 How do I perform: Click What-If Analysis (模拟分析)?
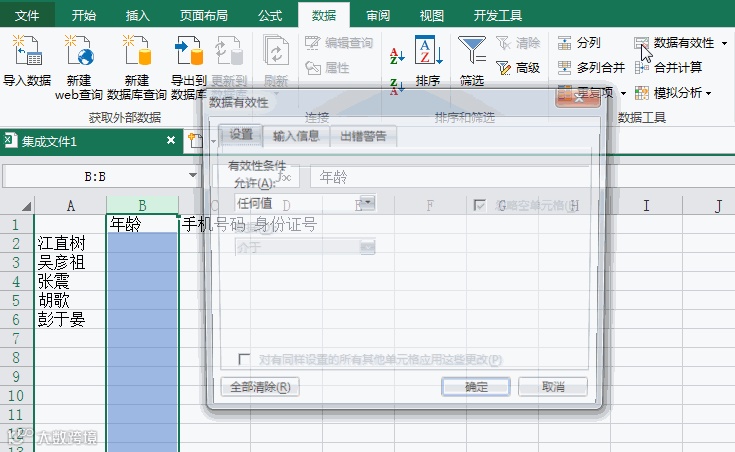668,93
